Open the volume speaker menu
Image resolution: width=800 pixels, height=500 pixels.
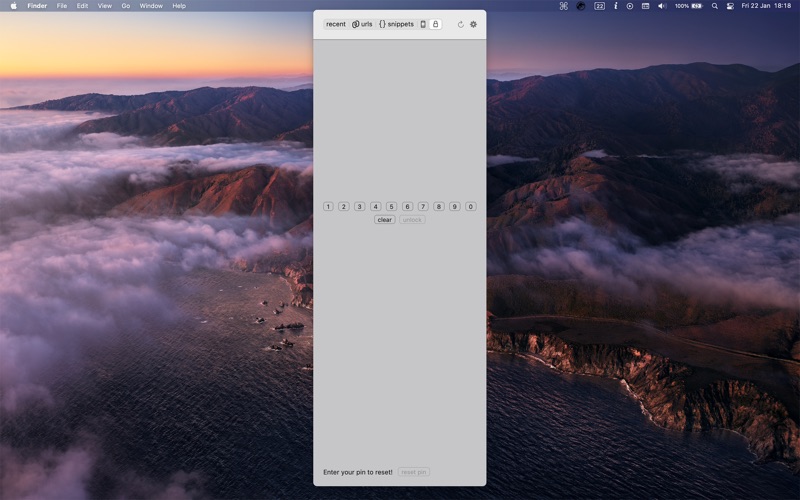point(662,6)
